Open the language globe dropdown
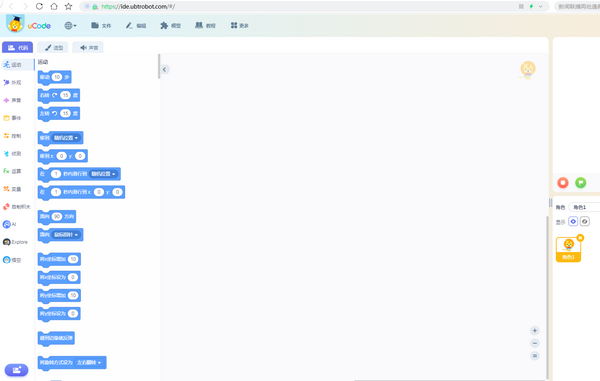 pyautogui.click(x=70, y=26)
